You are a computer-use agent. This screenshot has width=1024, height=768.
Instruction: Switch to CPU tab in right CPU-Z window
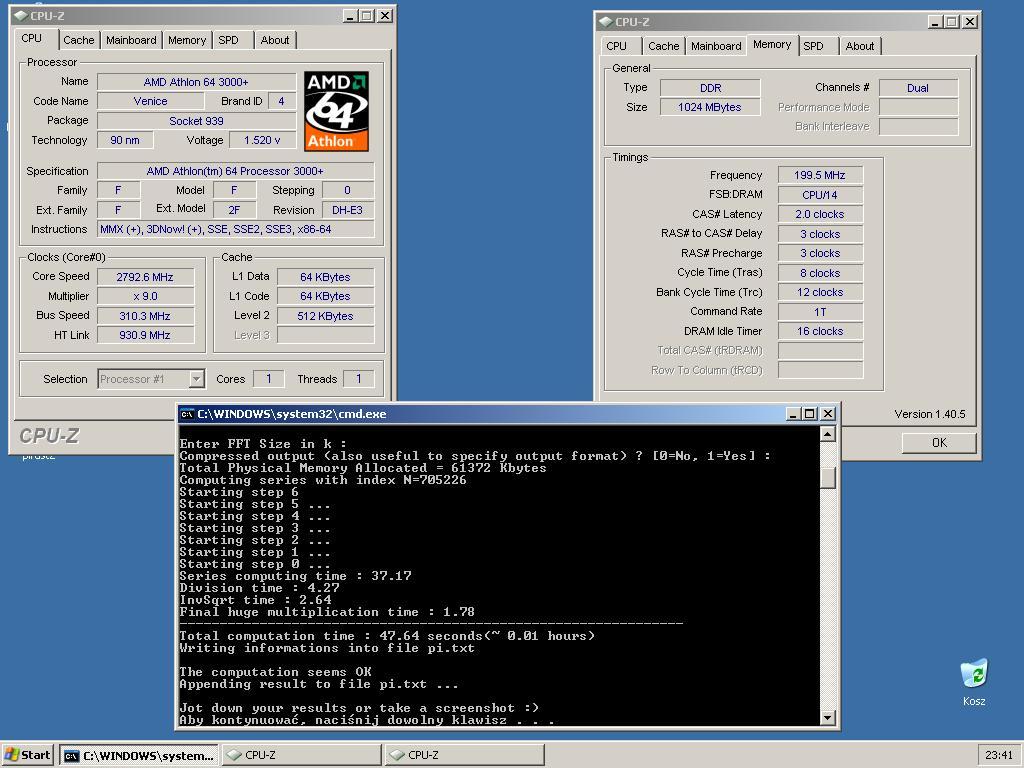pos(616,46)
